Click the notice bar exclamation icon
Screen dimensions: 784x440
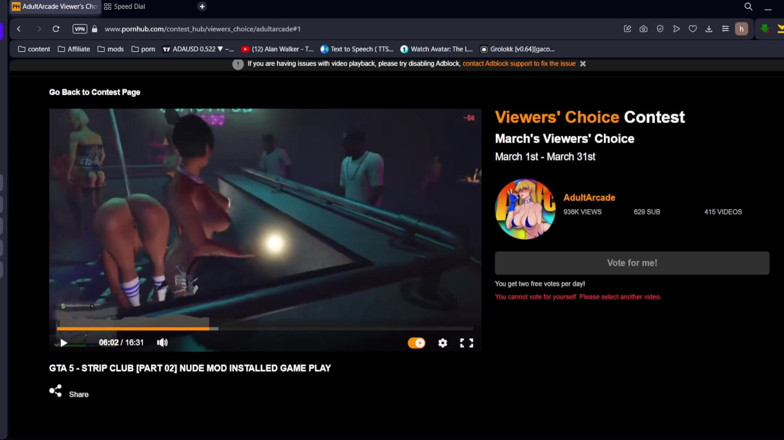coord(238,64)
